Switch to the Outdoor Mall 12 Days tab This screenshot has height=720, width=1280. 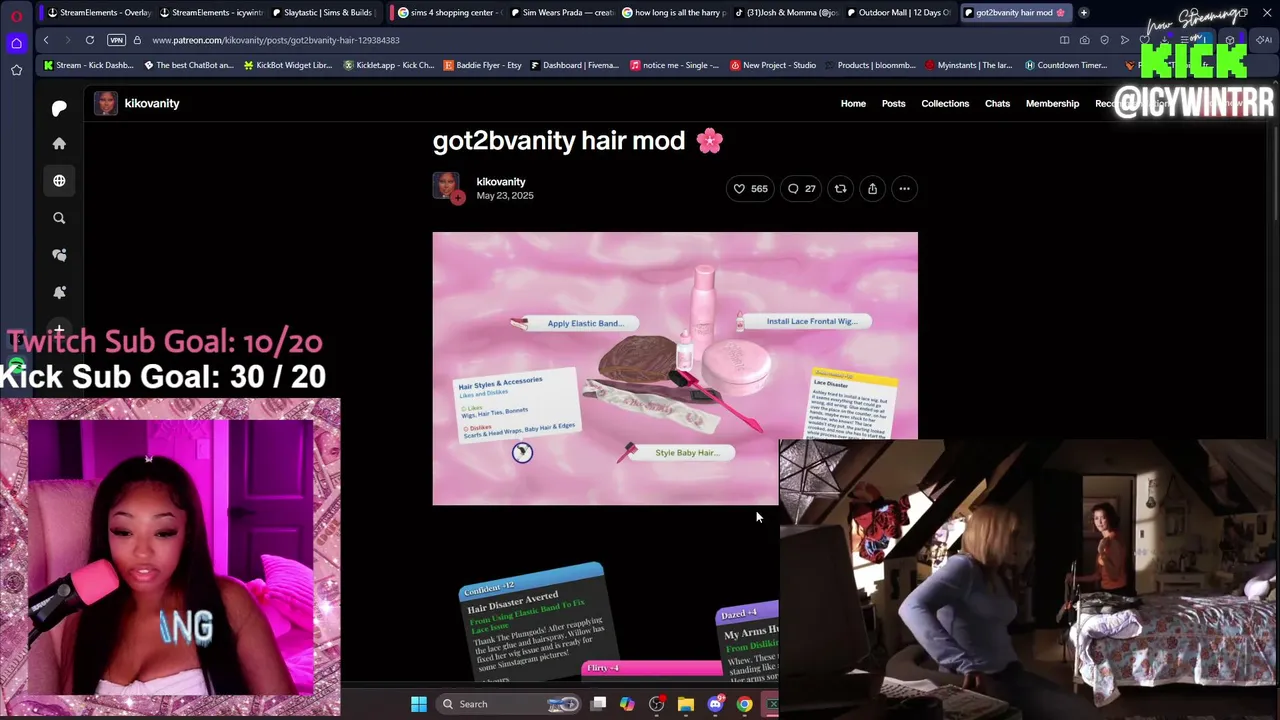(x=898, y=13)
